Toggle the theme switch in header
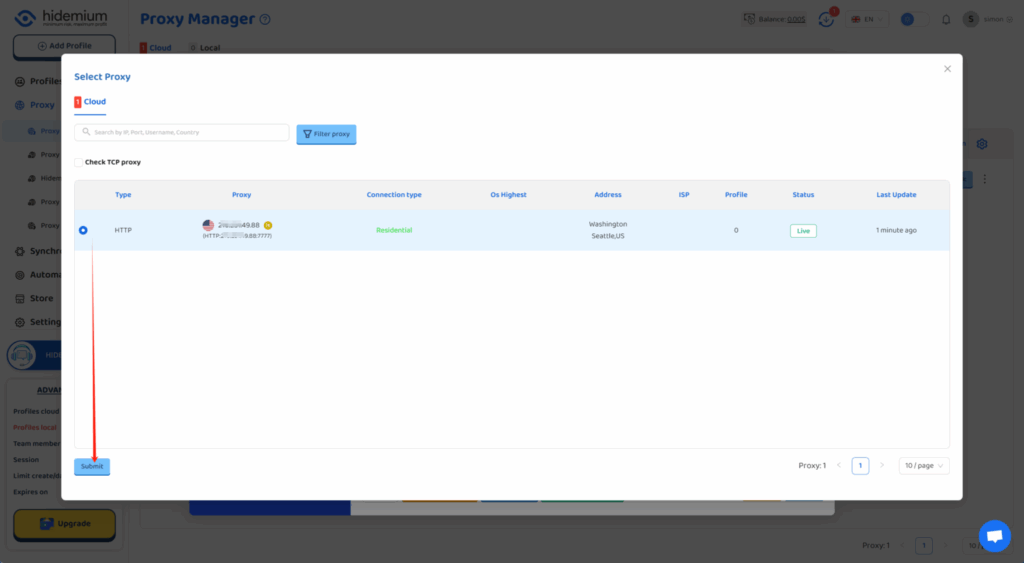The width and height of the screenshot is (1024, 563). (x=914, y=20)
